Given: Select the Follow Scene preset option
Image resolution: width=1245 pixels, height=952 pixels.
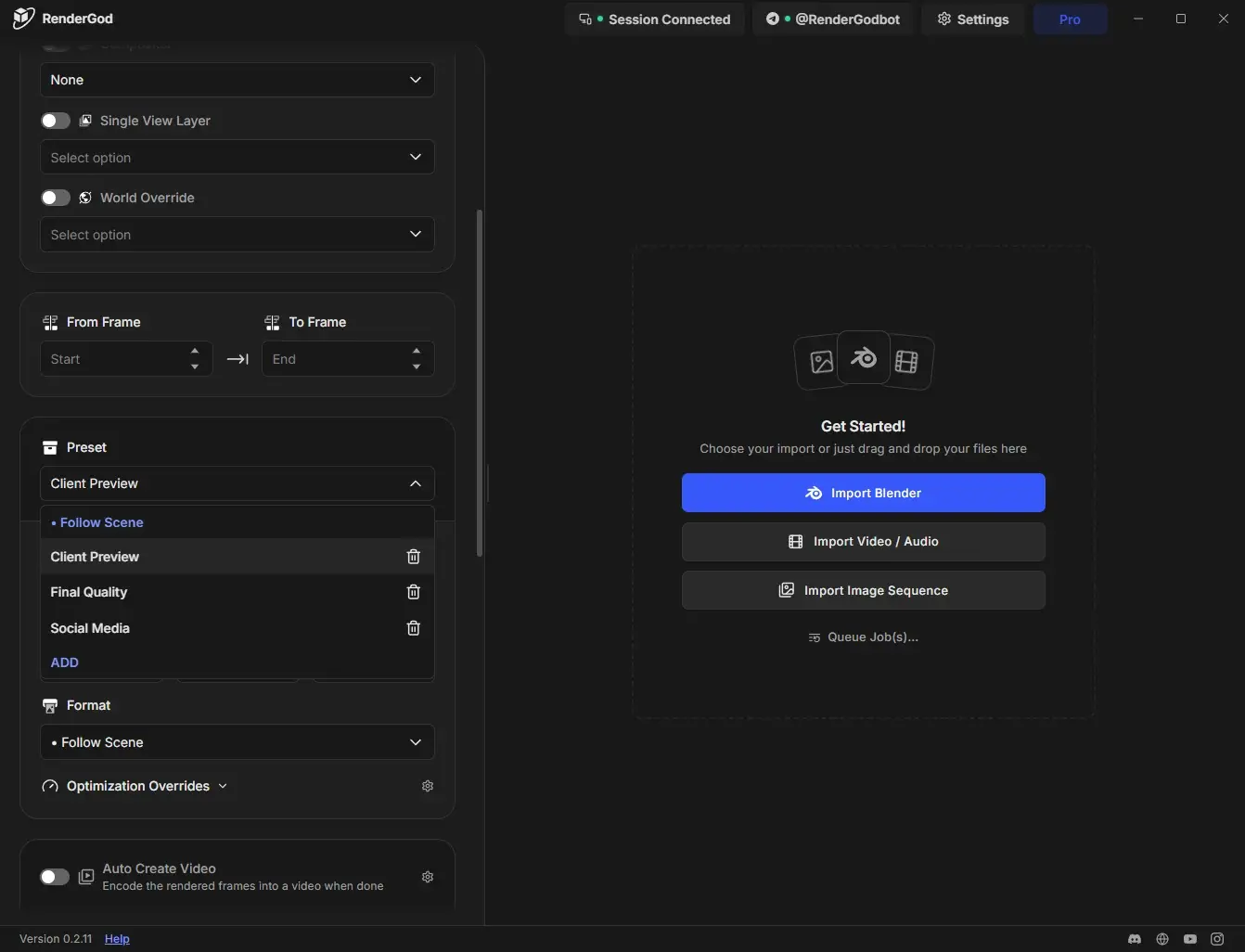Looking at the screenshot, I should 237,522.
